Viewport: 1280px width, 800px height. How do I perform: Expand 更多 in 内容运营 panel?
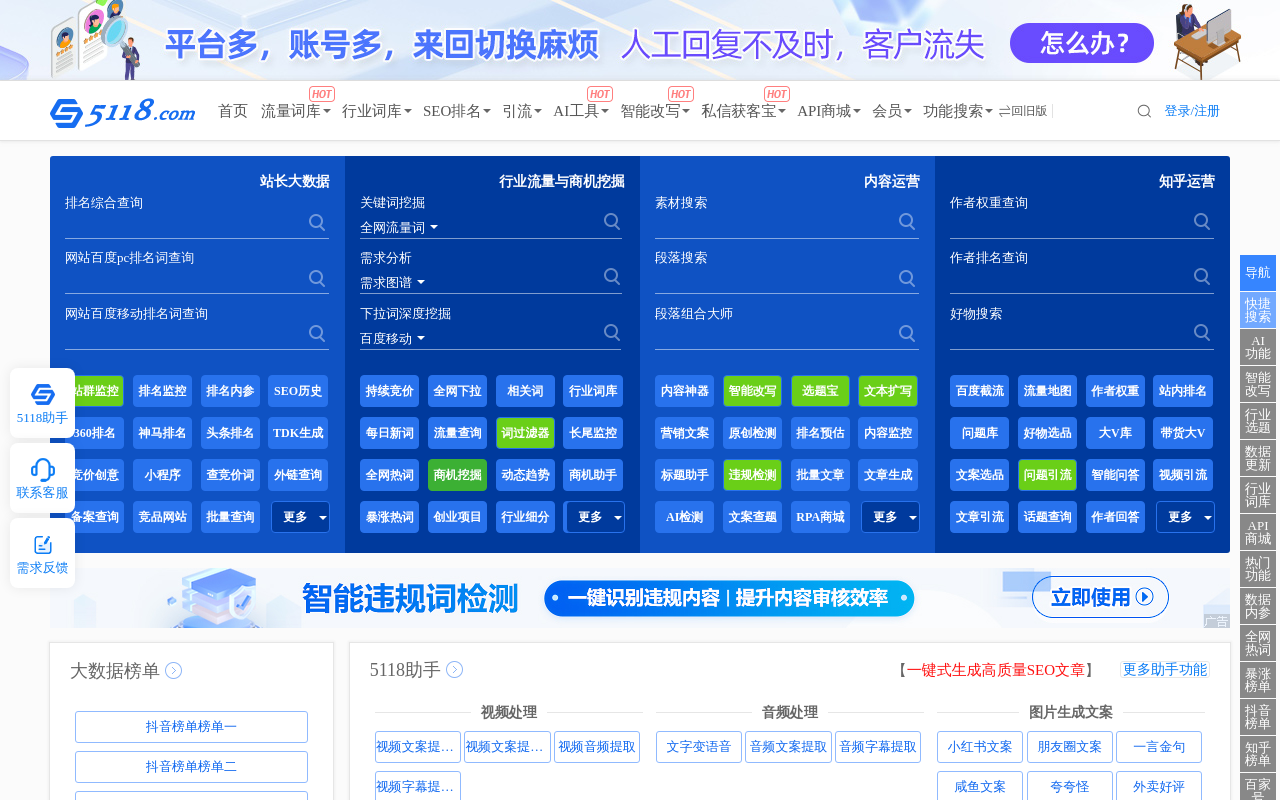890,517
